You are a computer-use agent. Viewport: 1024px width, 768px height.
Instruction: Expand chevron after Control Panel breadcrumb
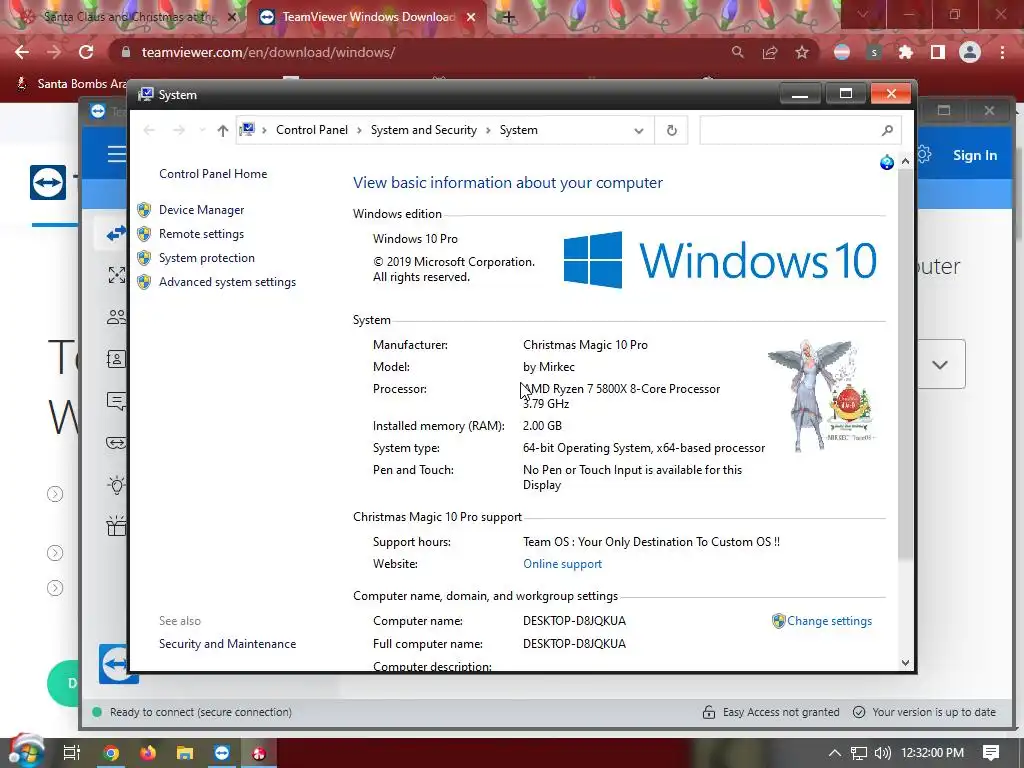[x=359, y=131]
